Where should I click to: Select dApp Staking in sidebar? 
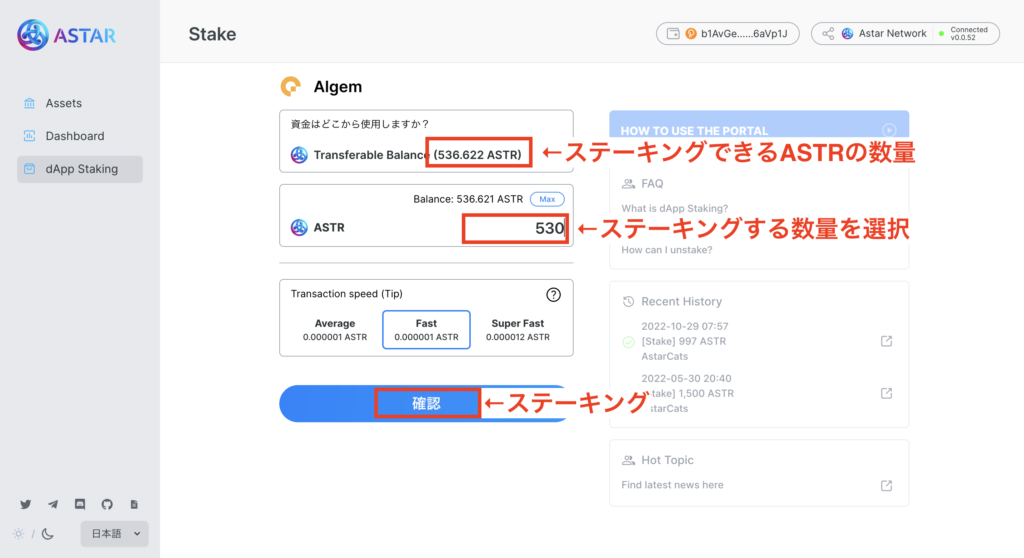coord(80,169)
